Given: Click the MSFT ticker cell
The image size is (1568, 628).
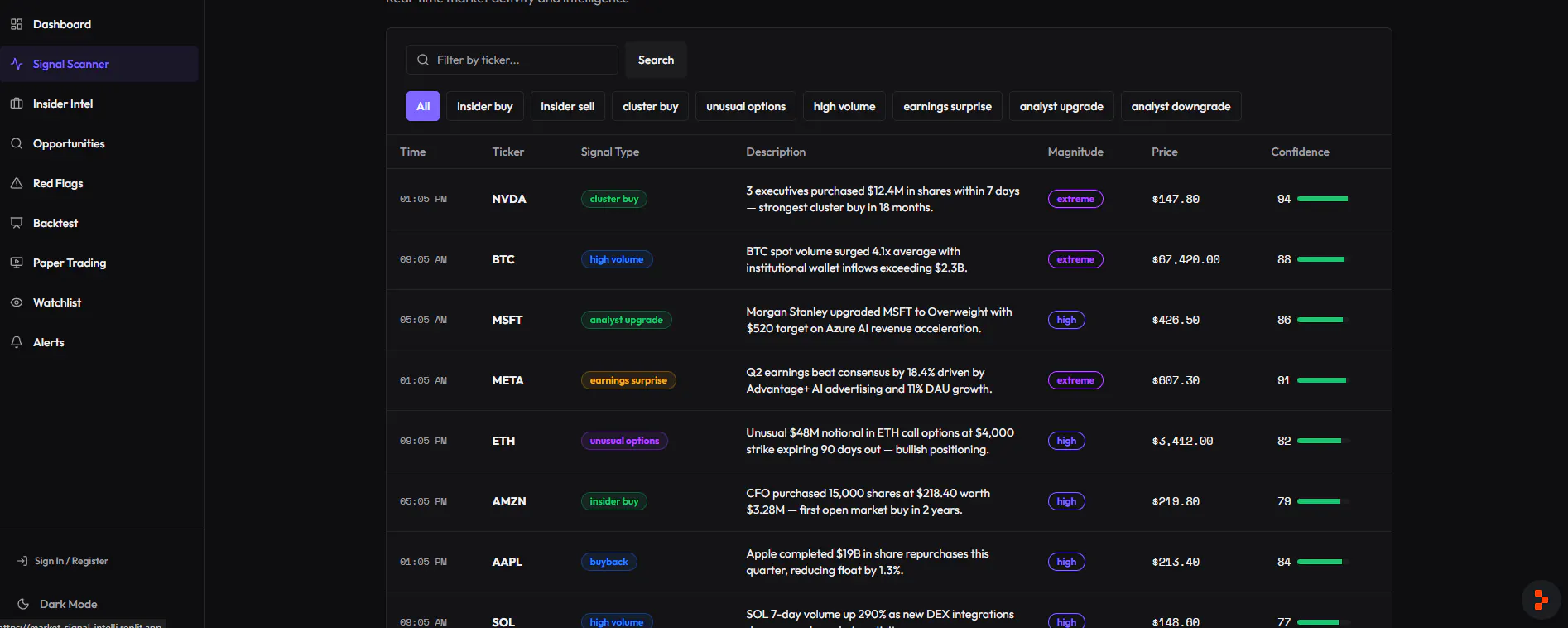Looking at the screenshot, I should click(x=507, y=320).
